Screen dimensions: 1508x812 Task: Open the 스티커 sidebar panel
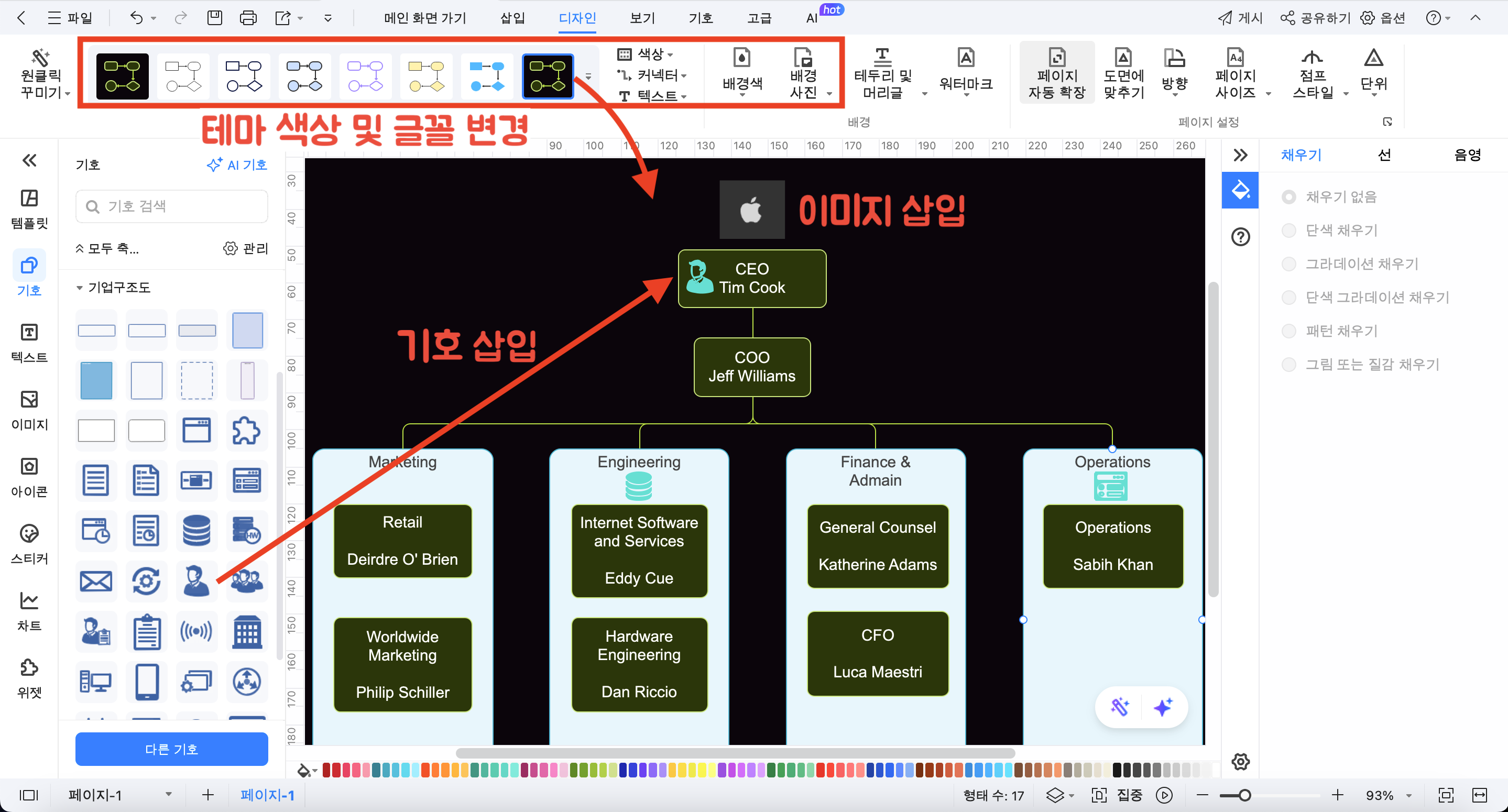tap(29, 544)
